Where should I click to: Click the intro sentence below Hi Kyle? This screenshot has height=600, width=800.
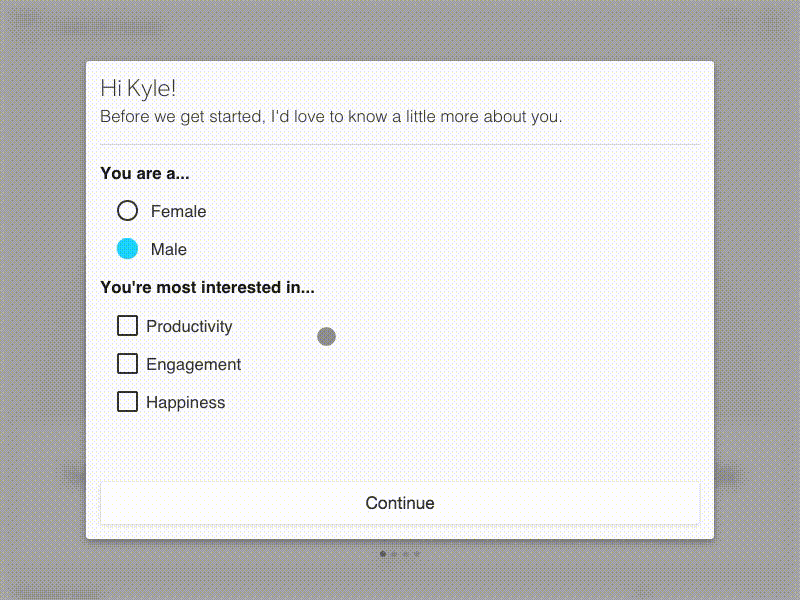[329, 116]
